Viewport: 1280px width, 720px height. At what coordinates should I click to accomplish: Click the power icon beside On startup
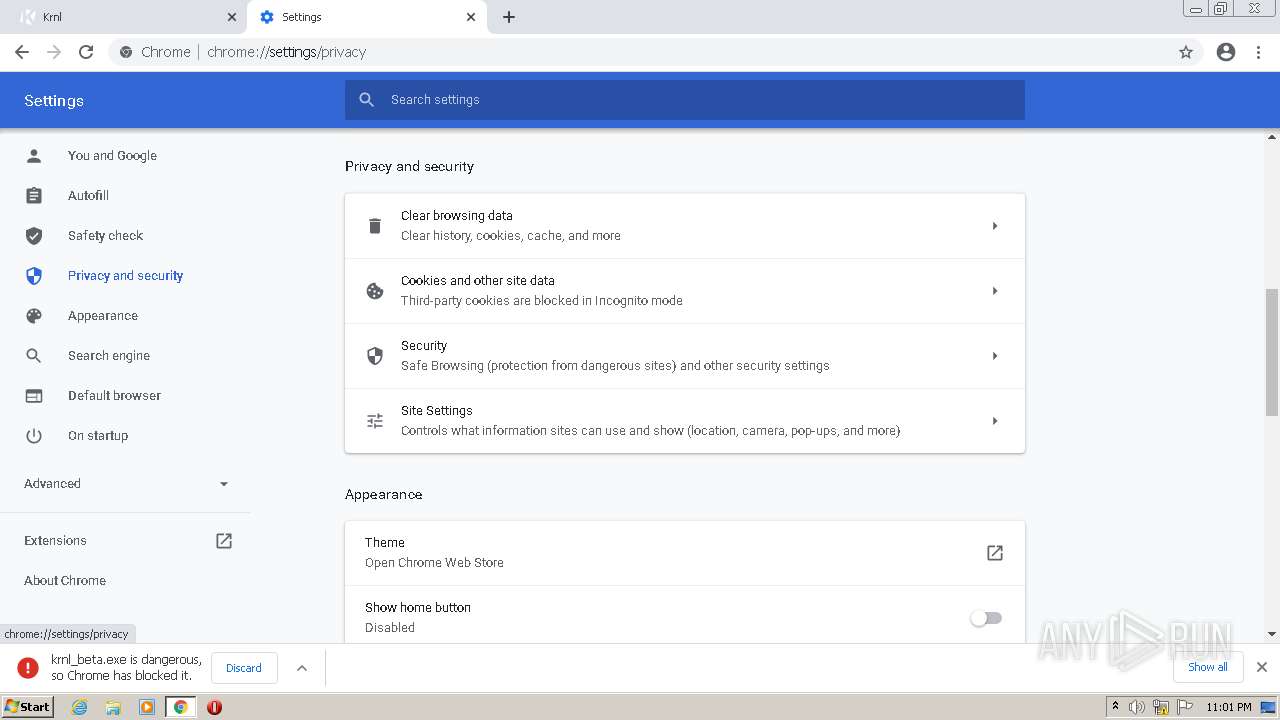click(34, 435)
